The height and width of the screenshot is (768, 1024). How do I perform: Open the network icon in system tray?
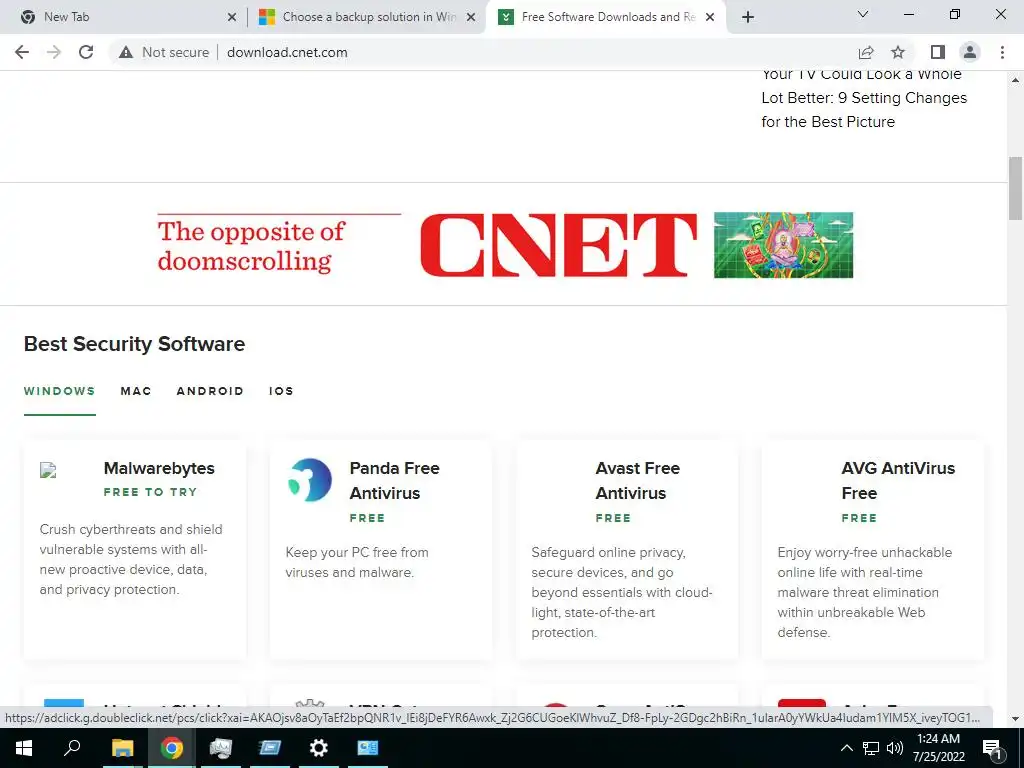pos(871,748)
